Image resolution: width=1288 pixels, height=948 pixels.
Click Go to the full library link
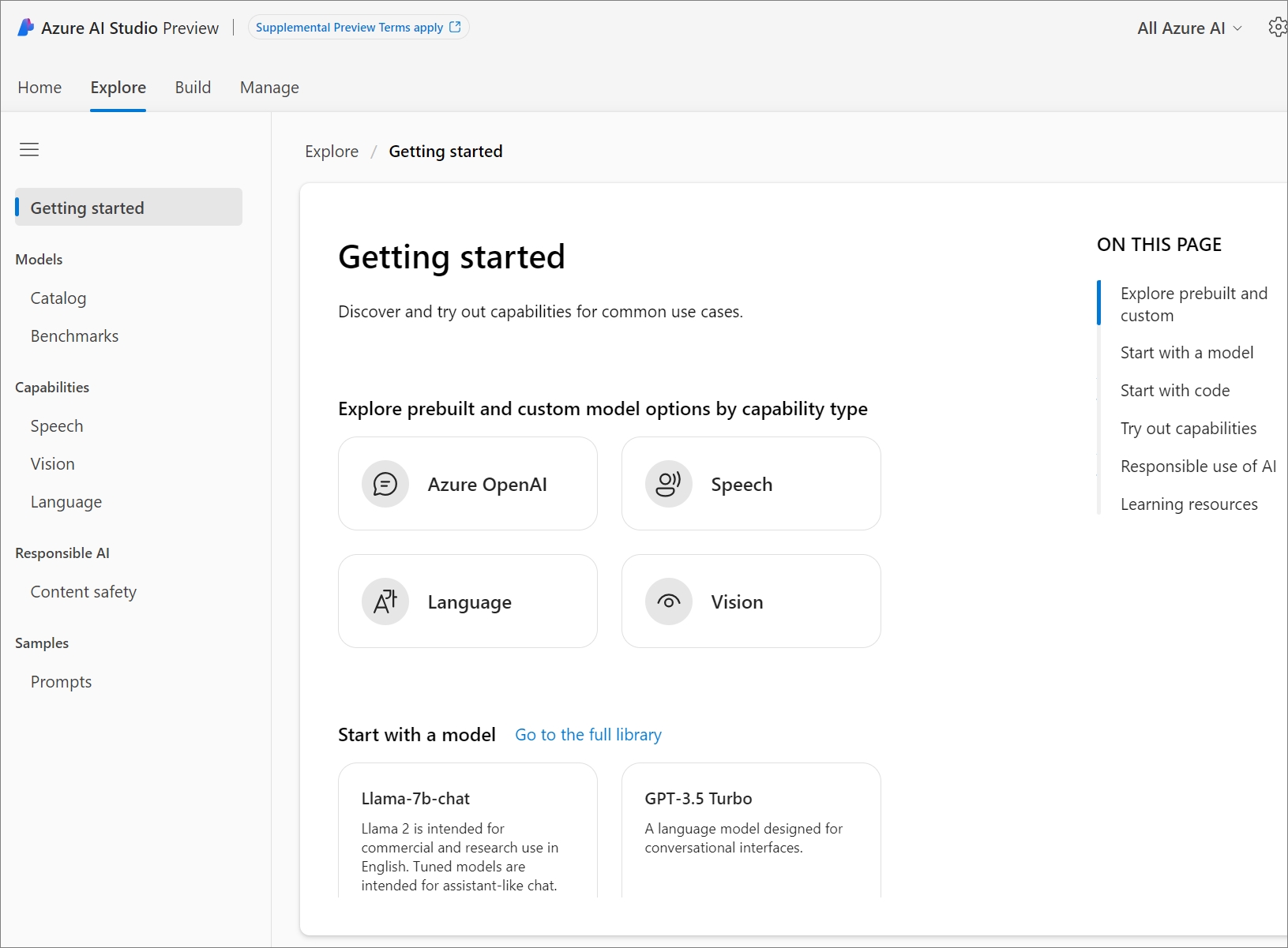pyautogui.click(x=588, y=735)
